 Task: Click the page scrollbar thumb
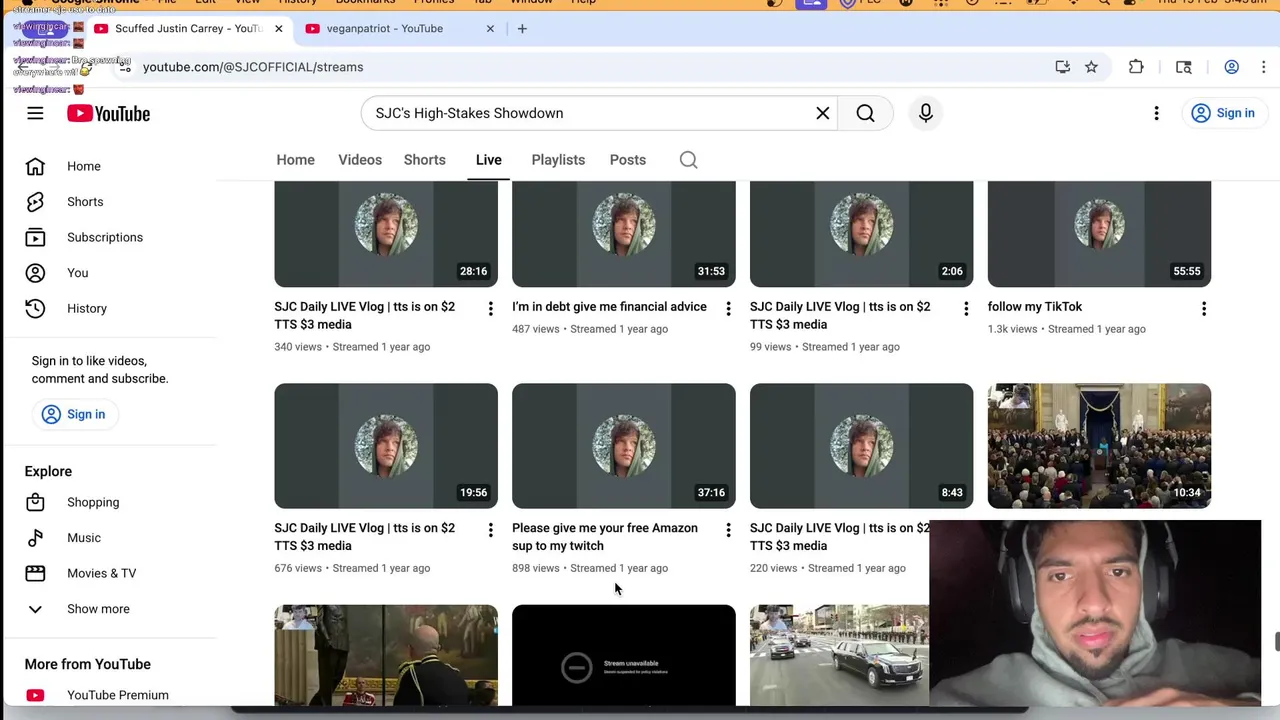pyautogui.click(x=1276, y=642)
